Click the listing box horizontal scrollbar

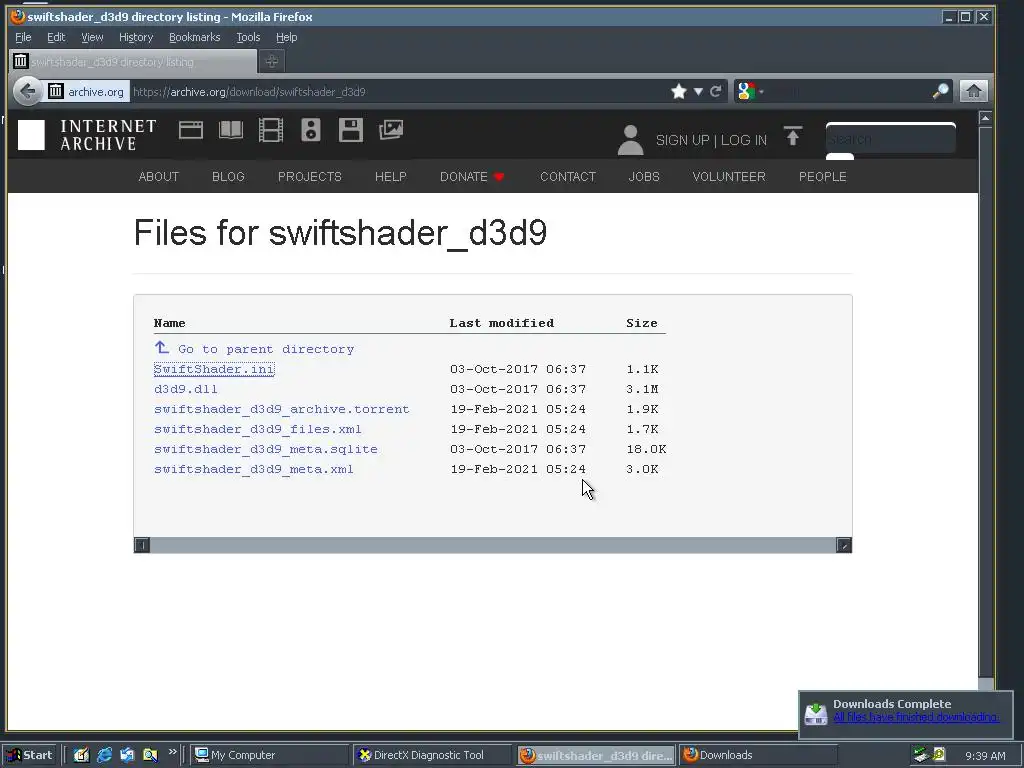[493, 545]
